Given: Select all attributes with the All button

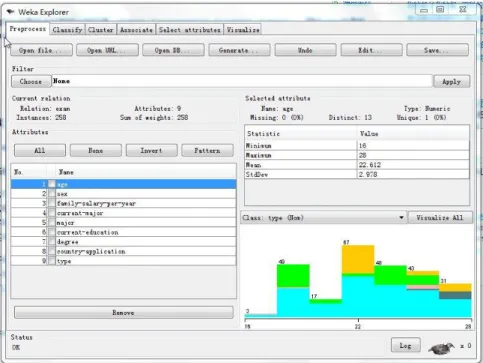Looking at the screenshot, I should pos(40,150).
